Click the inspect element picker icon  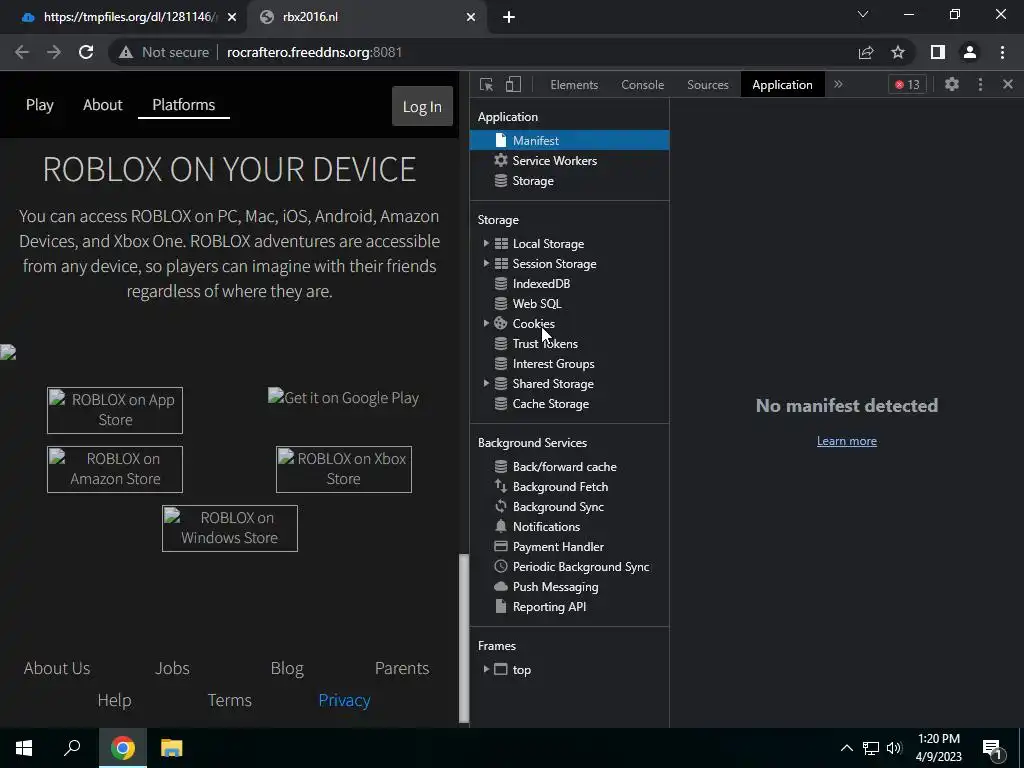(486, 84)
